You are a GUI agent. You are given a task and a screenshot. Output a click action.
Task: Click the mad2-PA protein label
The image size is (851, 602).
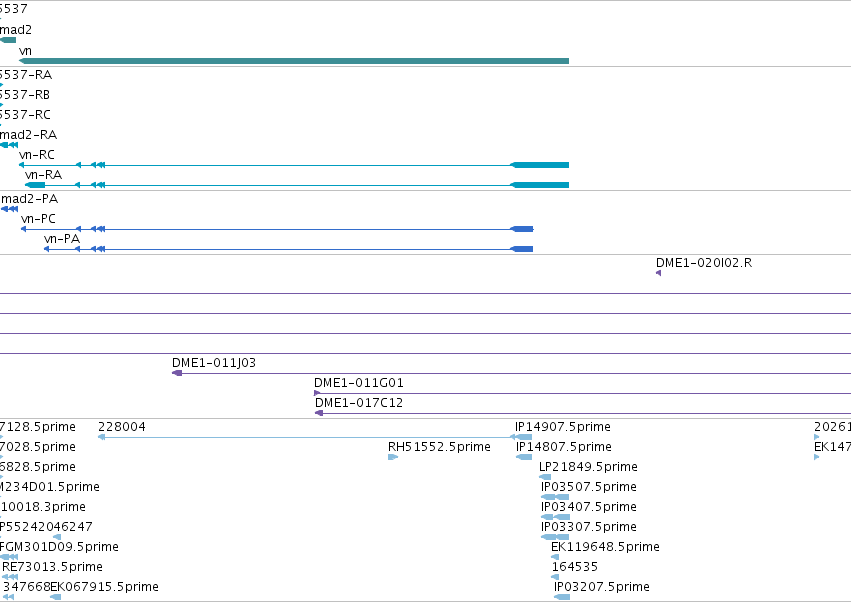point(29,199)
